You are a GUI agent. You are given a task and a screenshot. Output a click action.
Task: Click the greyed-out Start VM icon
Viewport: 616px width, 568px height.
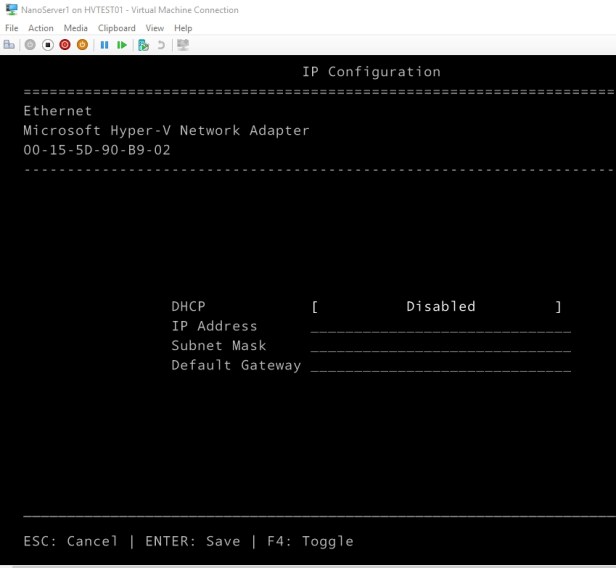click(x=30, y=45)
